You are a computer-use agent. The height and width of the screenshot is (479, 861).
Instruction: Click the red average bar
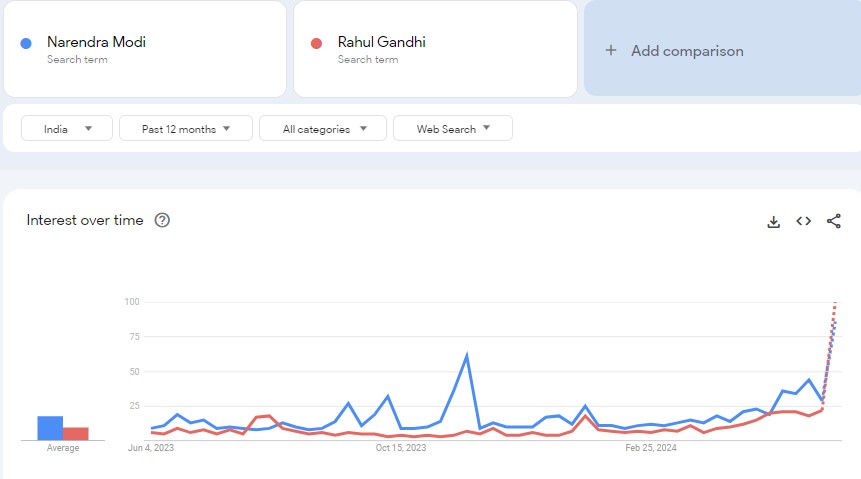76,433
